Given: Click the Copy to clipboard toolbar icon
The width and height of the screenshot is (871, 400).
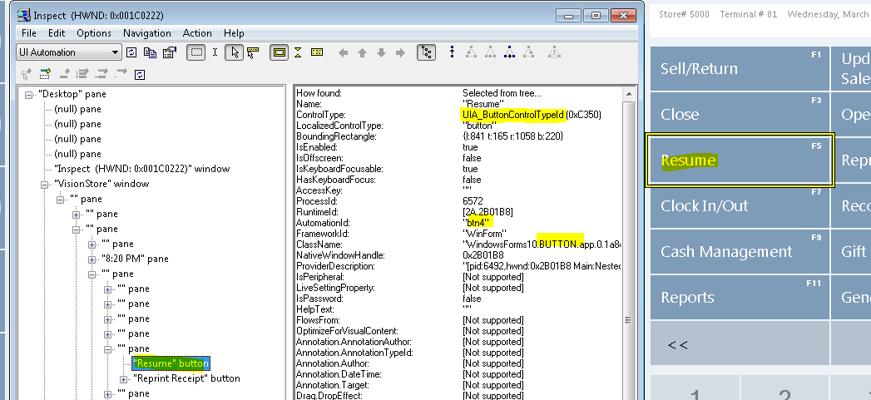Looking at the screenshot, I should (x=151, y=53).
